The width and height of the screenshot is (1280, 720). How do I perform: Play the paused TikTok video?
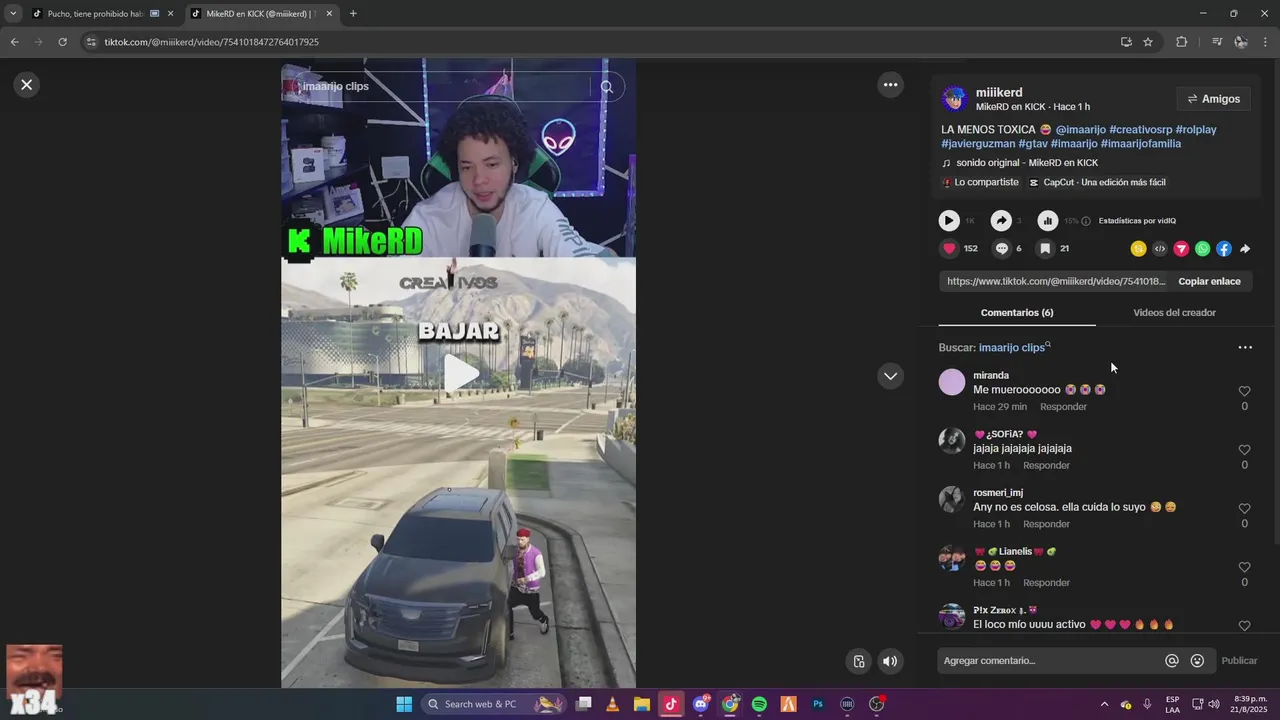pos(460,373)
